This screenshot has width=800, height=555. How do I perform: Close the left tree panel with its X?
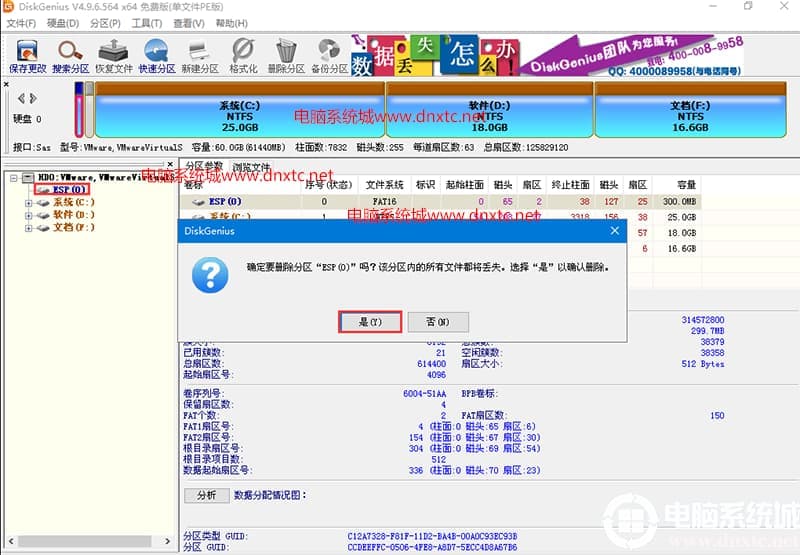click(x=170, y=164)
